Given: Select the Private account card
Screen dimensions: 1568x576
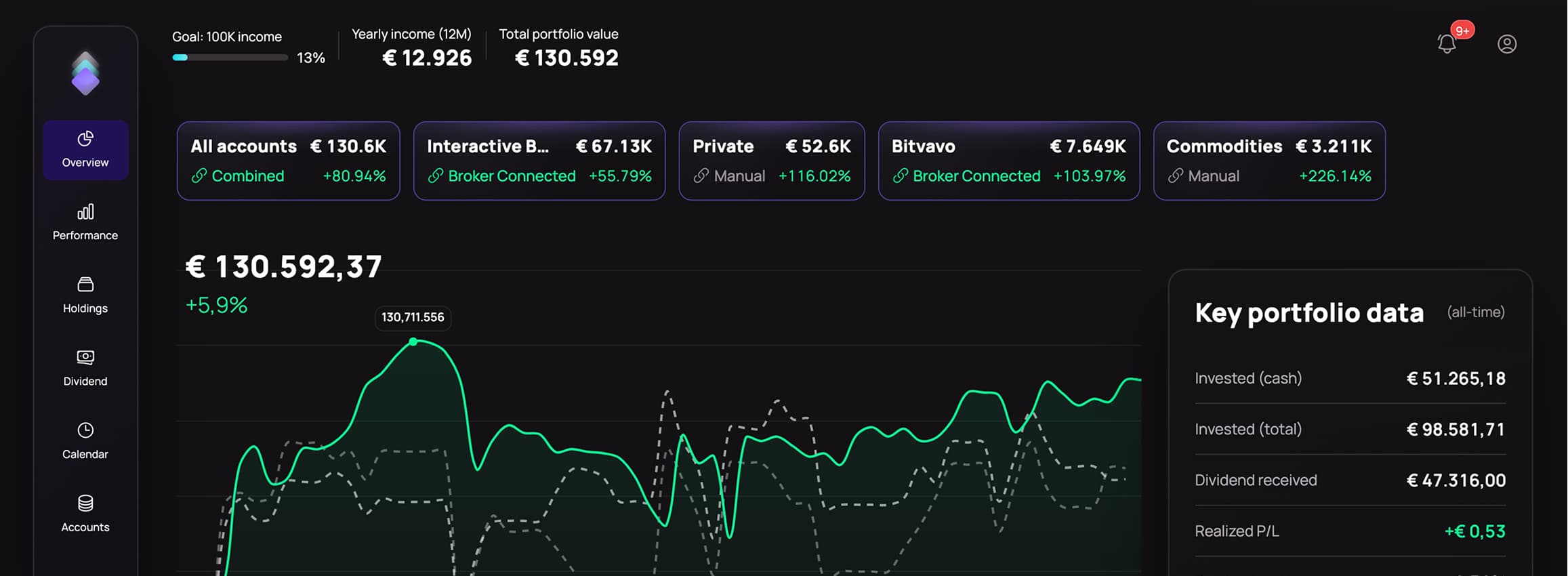Looking at the screenshot, I should (772, 161).
